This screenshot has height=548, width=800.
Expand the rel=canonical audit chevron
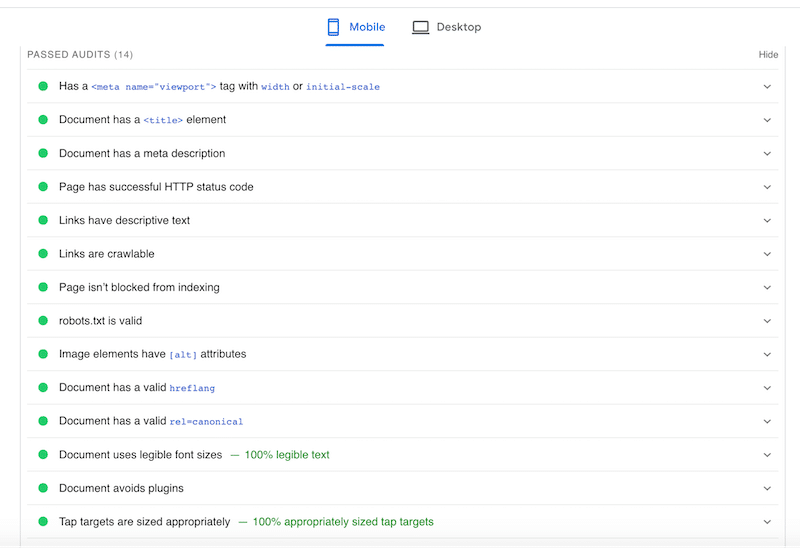767,421
